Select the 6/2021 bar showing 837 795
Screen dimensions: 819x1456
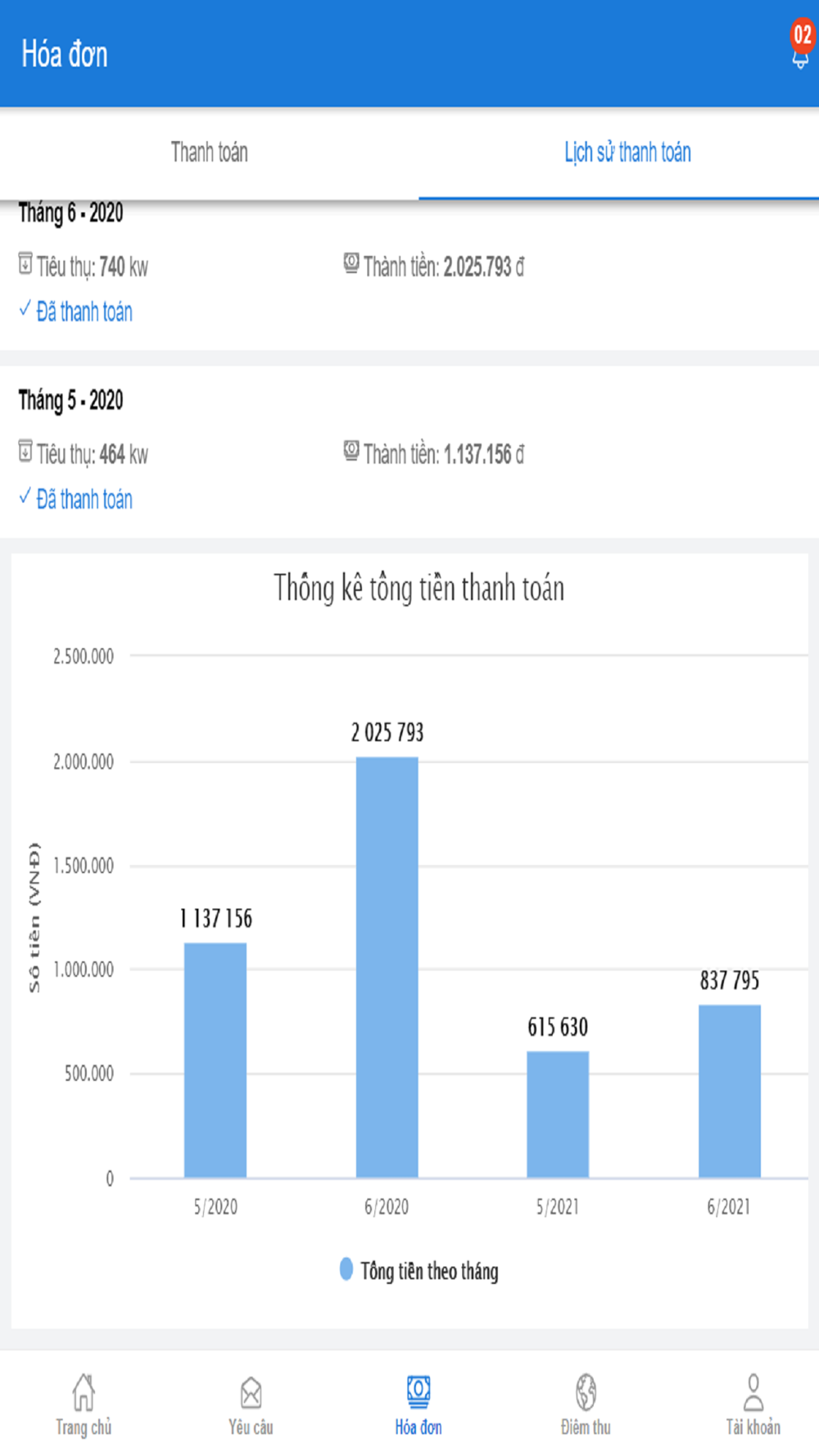(729, 1091)
